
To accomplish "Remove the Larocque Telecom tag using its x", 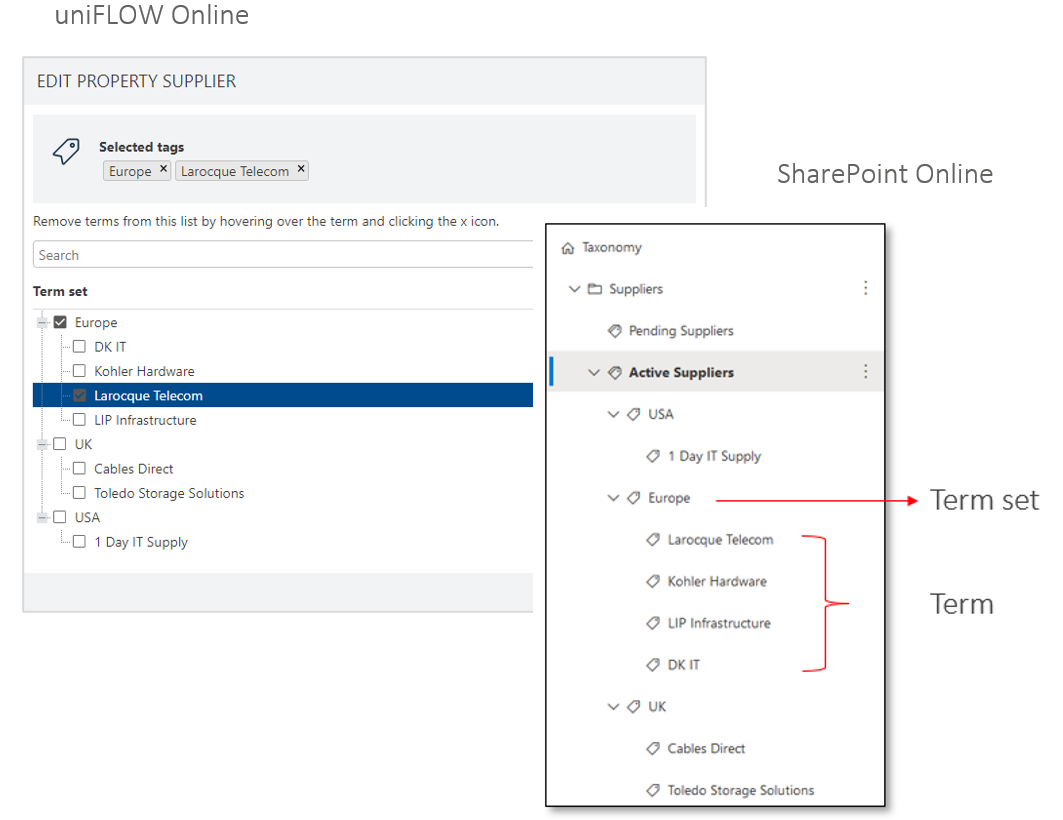I will (x=301, y=169).
